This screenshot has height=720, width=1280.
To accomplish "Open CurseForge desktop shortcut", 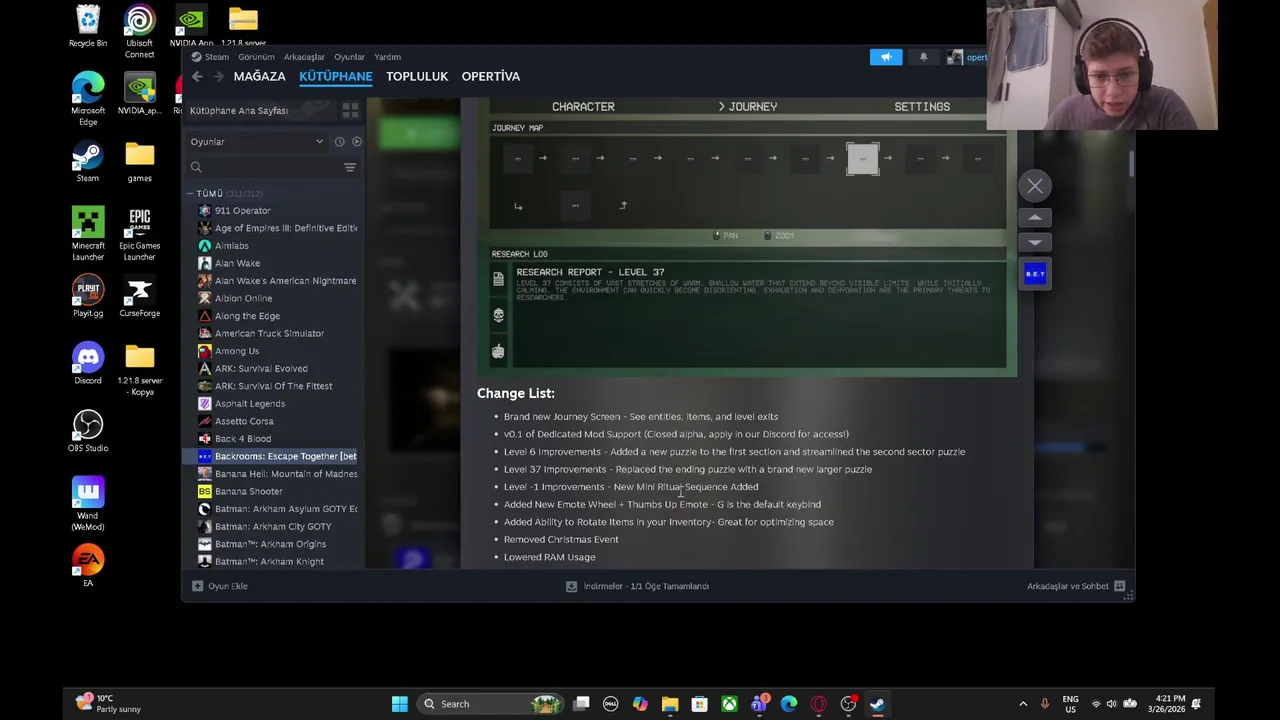I will [139, 296].
